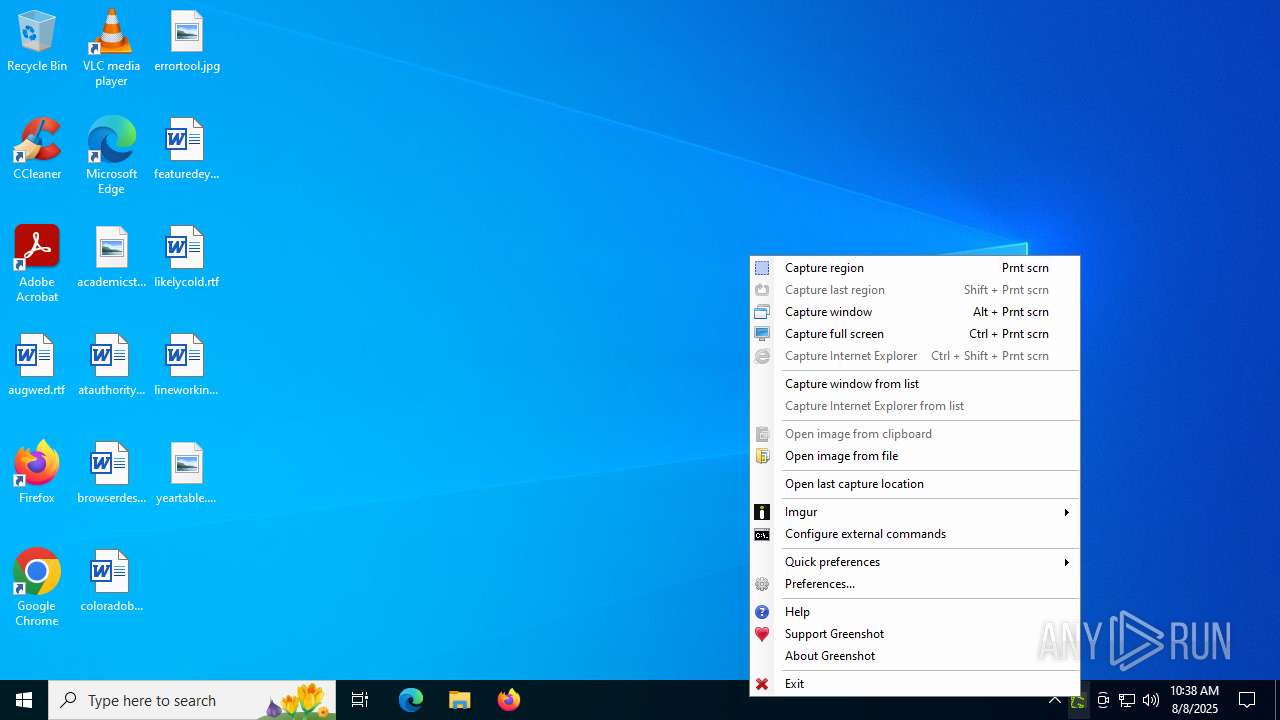
Task: Click the Meet Now tray icon
Action: coord(1103,700)
